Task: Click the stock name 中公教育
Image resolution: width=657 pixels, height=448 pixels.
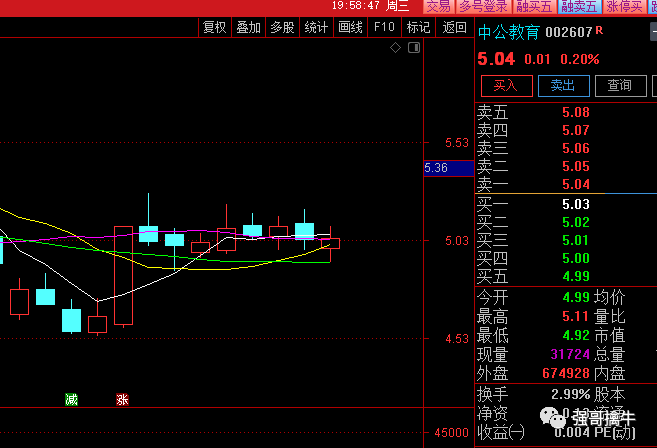Action: (509, 32)
